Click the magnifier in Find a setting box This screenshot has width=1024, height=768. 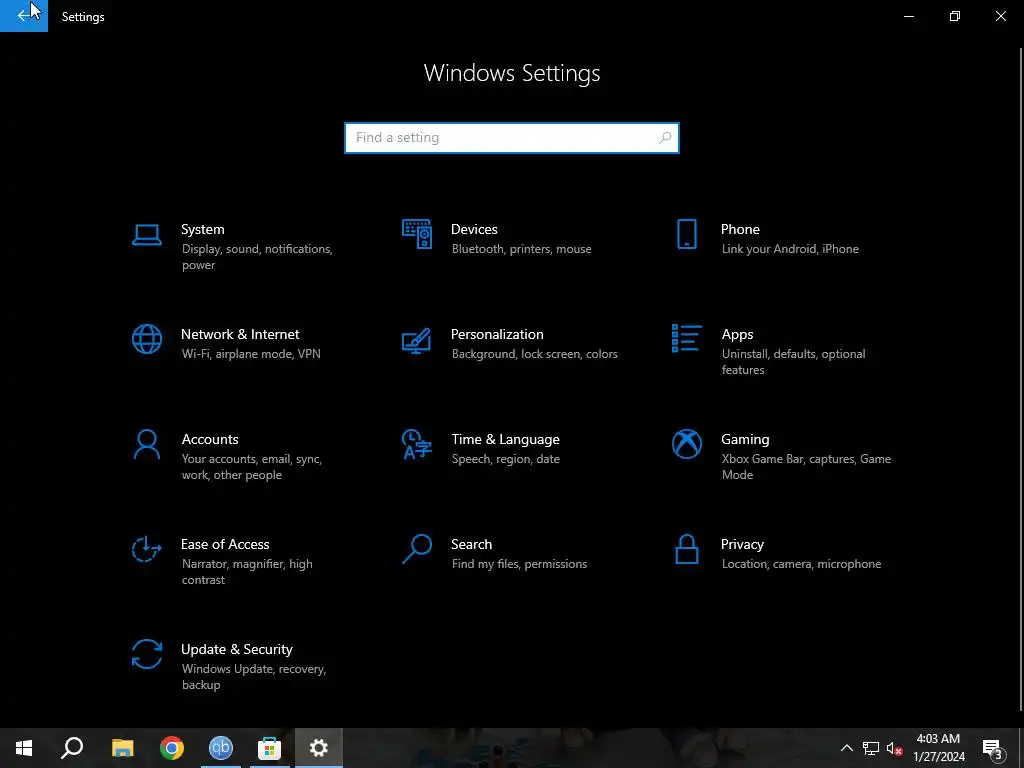pyautogui.click(x=665, y=138)
